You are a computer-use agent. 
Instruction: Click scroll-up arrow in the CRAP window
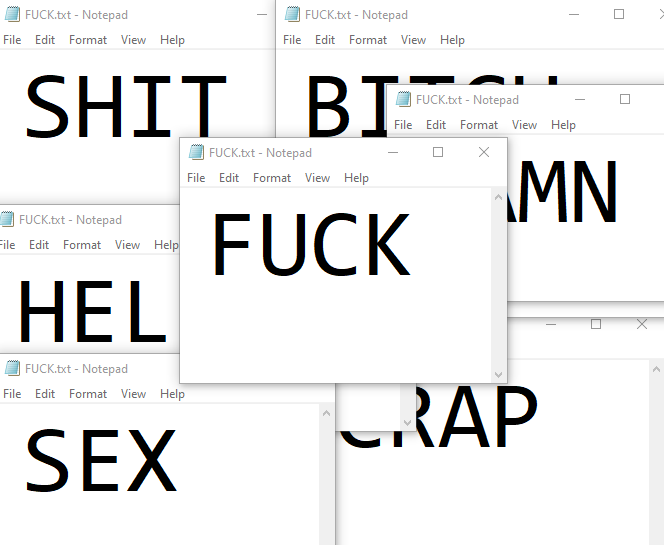pyautogui.click(x=656, y=369)
